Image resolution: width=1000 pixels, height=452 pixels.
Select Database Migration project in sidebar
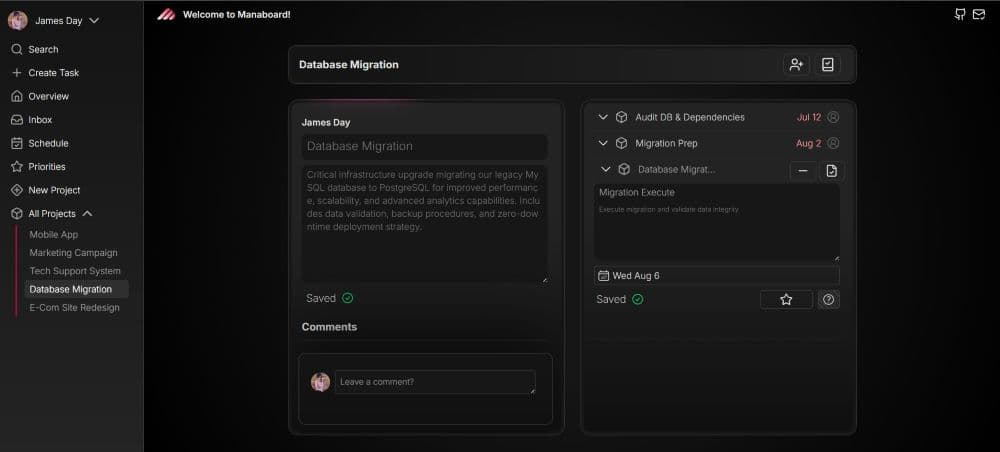[77, 289]
